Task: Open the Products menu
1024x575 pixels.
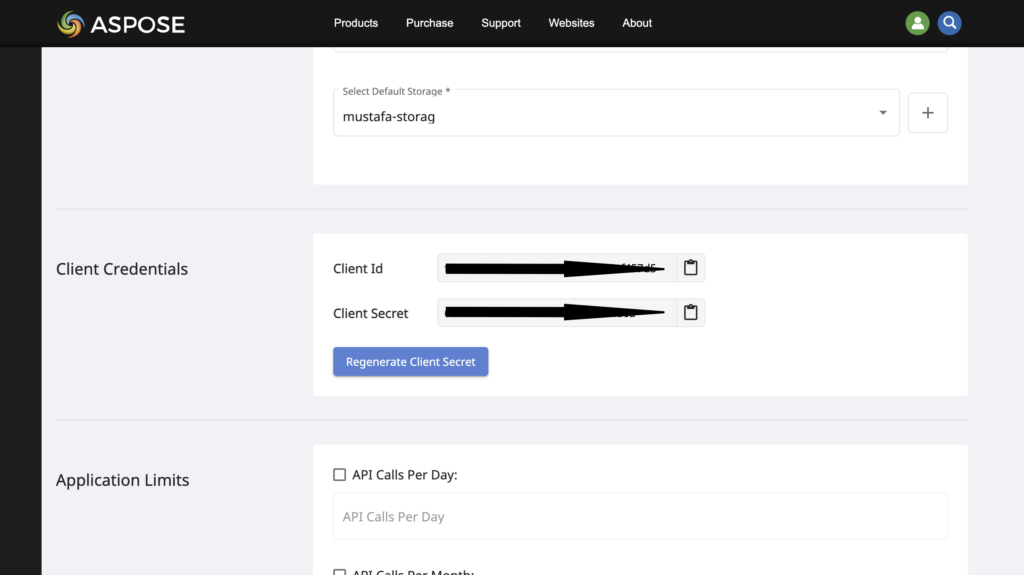Action: click(x=356, y=23)
